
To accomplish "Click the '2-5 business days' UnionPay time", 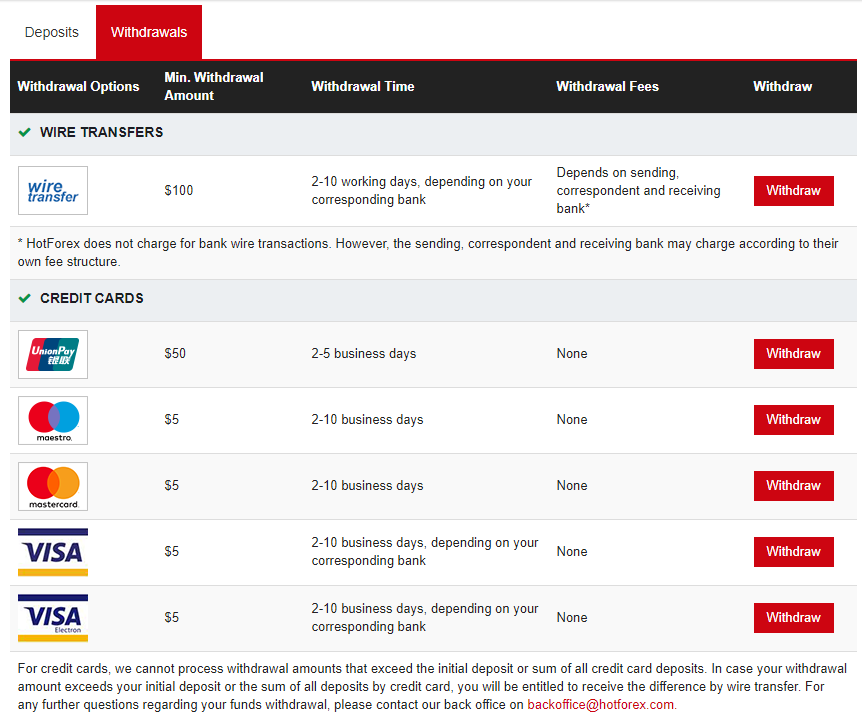I will [x=364, y=354].
